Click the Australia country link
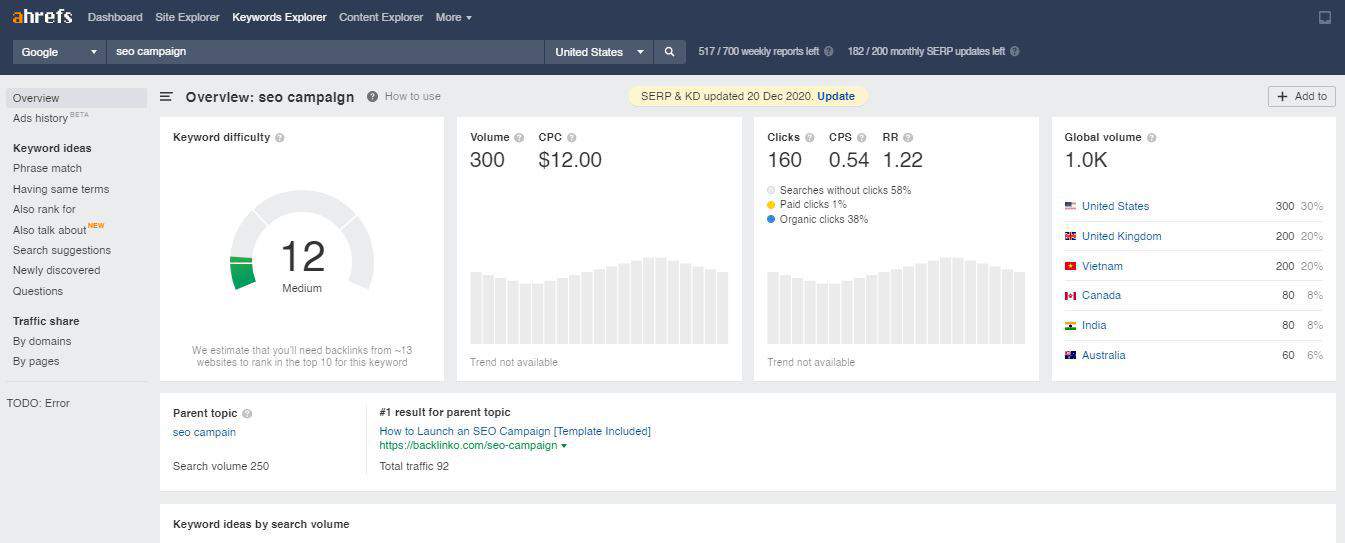 click(1103, 355)
